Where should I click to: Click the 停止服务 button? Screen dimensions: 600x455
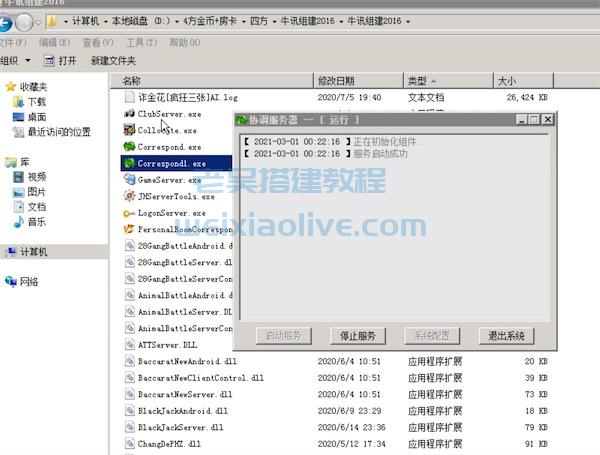[x=358, y=336]
